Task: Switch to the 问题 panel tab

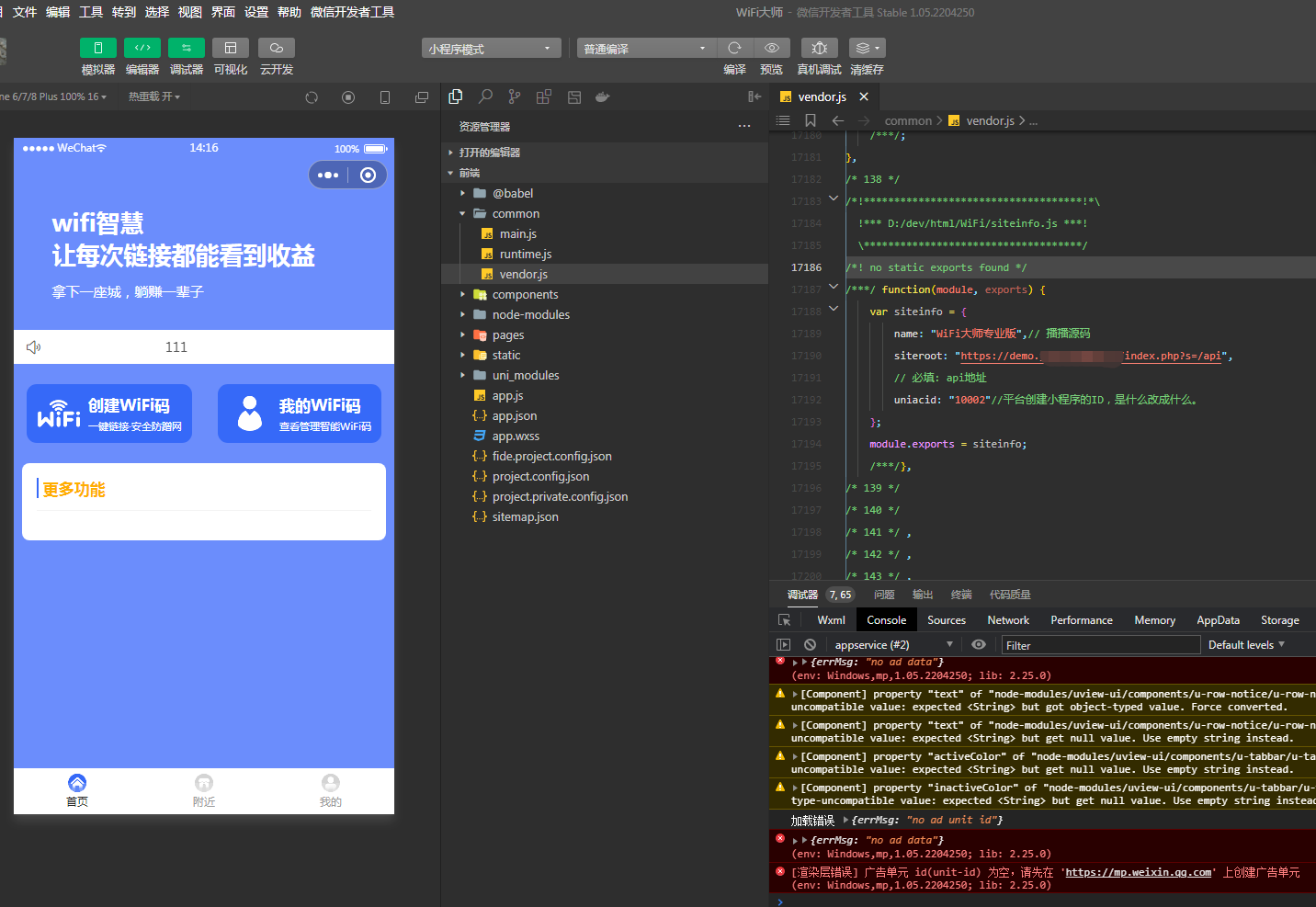Action: (884, 595)
